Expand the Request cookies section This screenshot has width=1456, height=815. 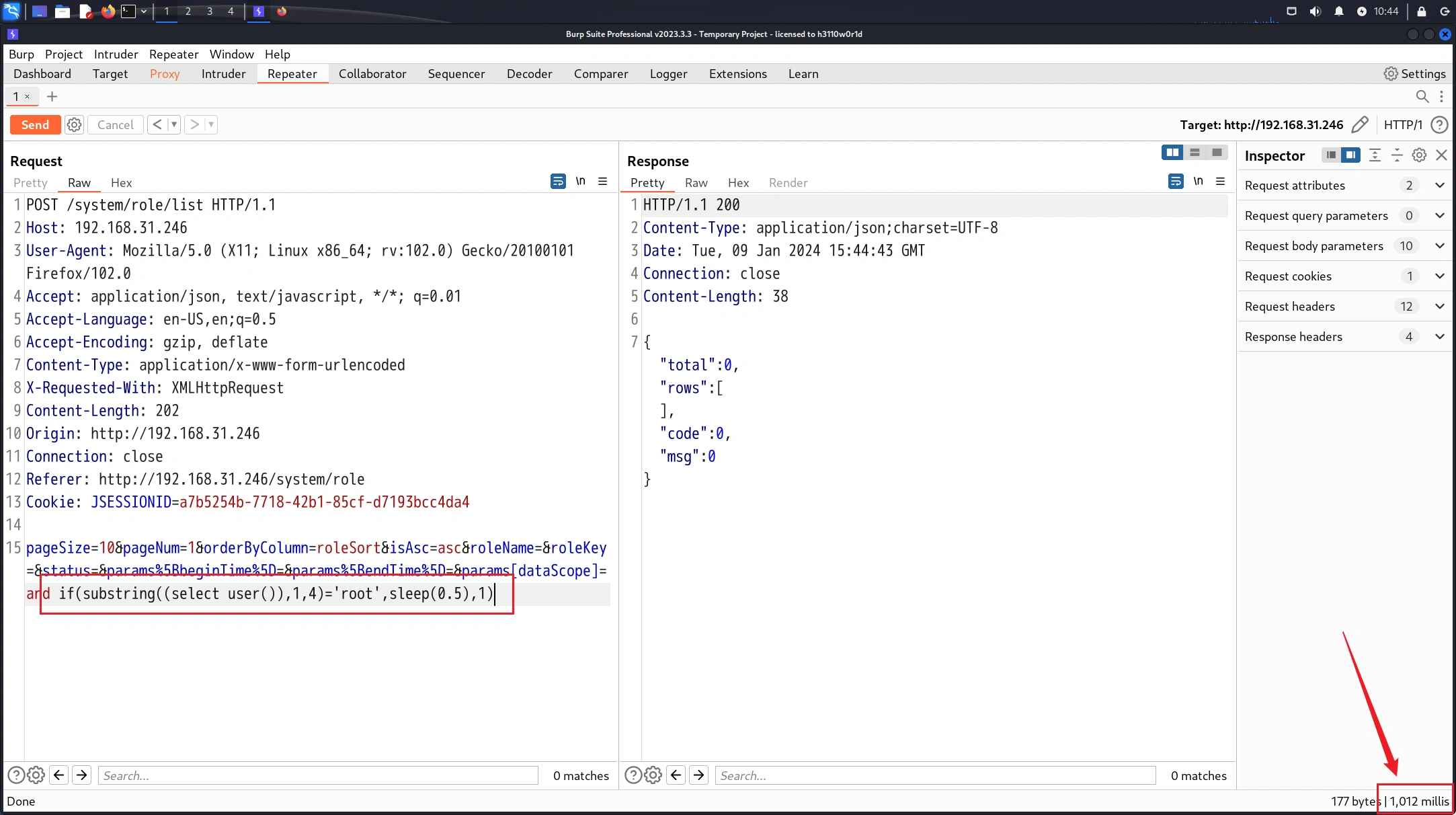(x=1439, y=276)
